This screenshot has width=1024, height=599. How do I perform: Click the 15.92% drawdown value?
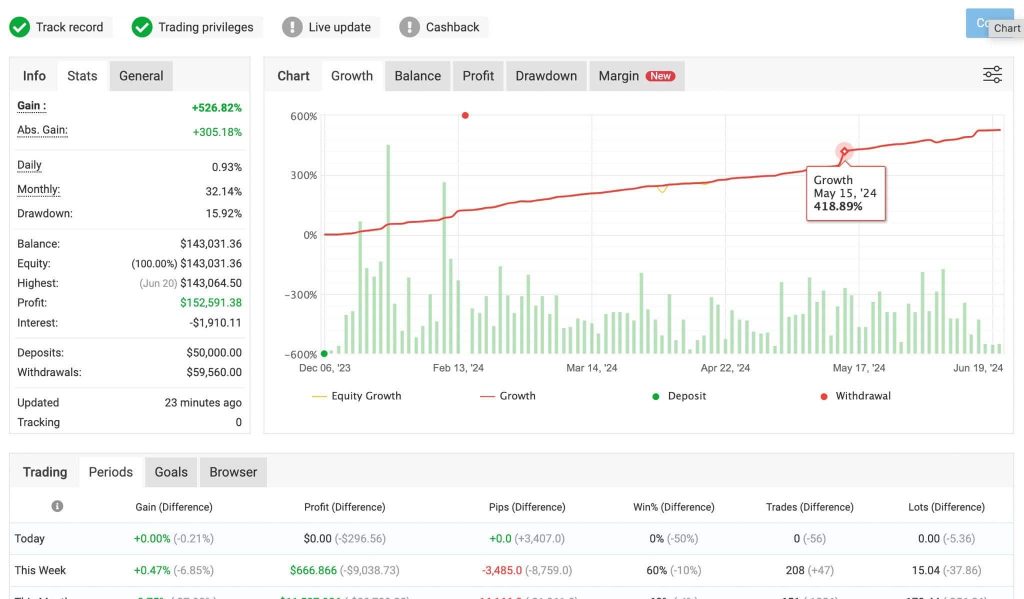tap(223, 214)
